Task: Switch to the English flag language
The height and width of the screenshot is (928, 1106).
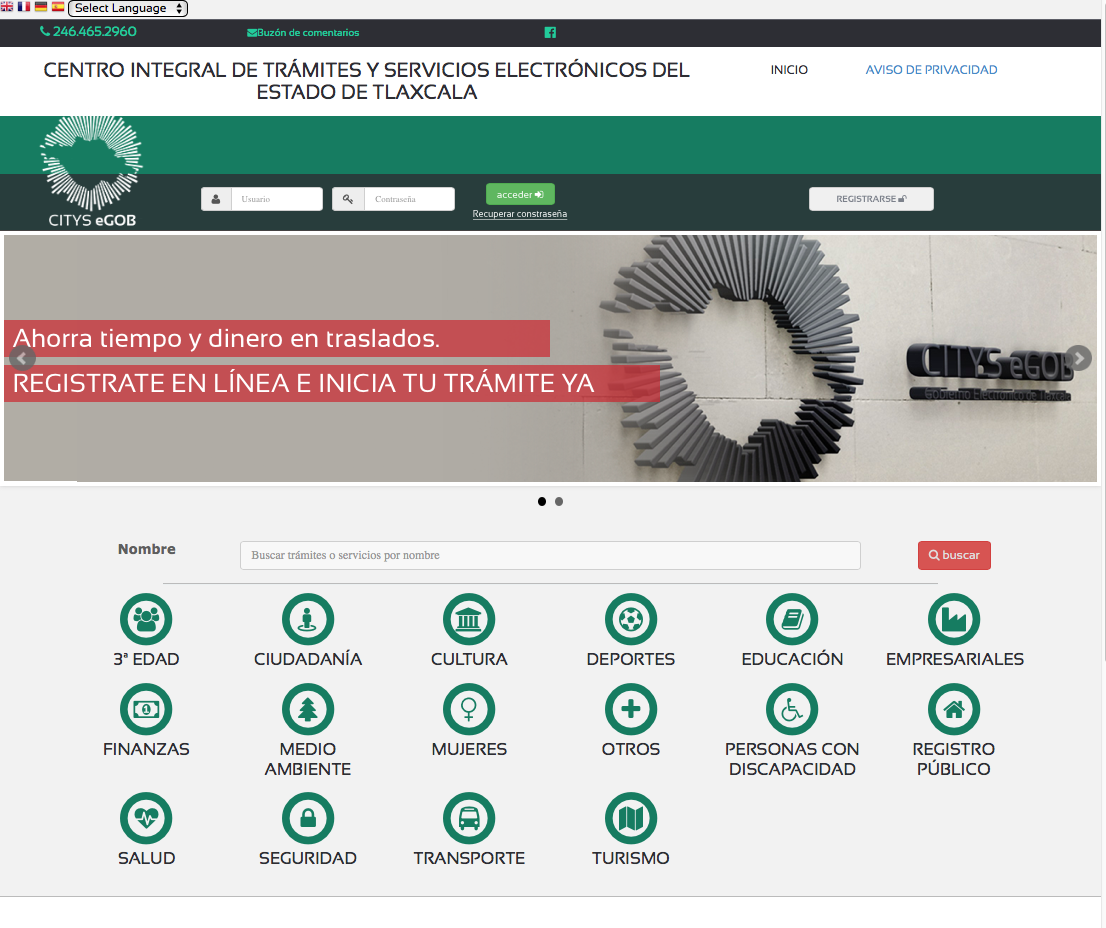Action: click(x=9, y=5)
